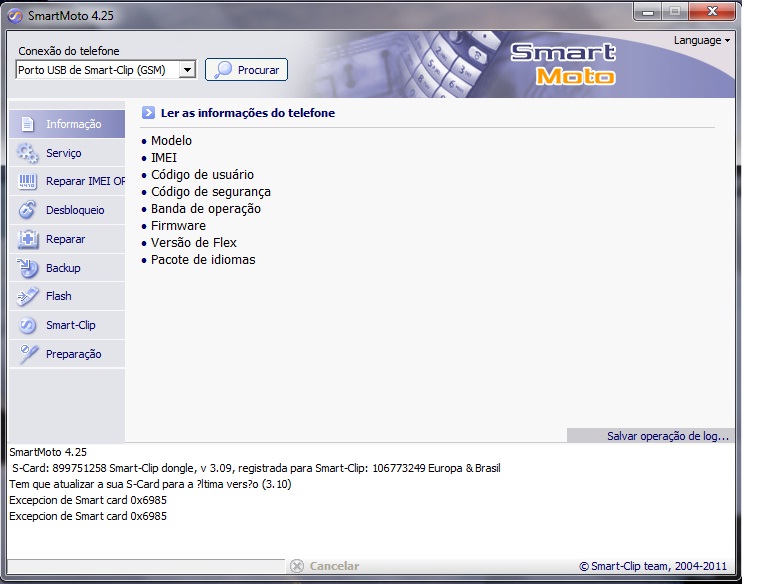Click Ler as informações do telefone

[248, 113]
